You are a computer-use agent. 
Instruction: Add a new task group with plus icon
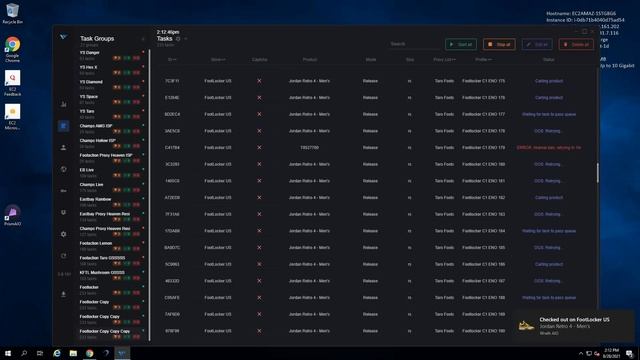(143, 39)
